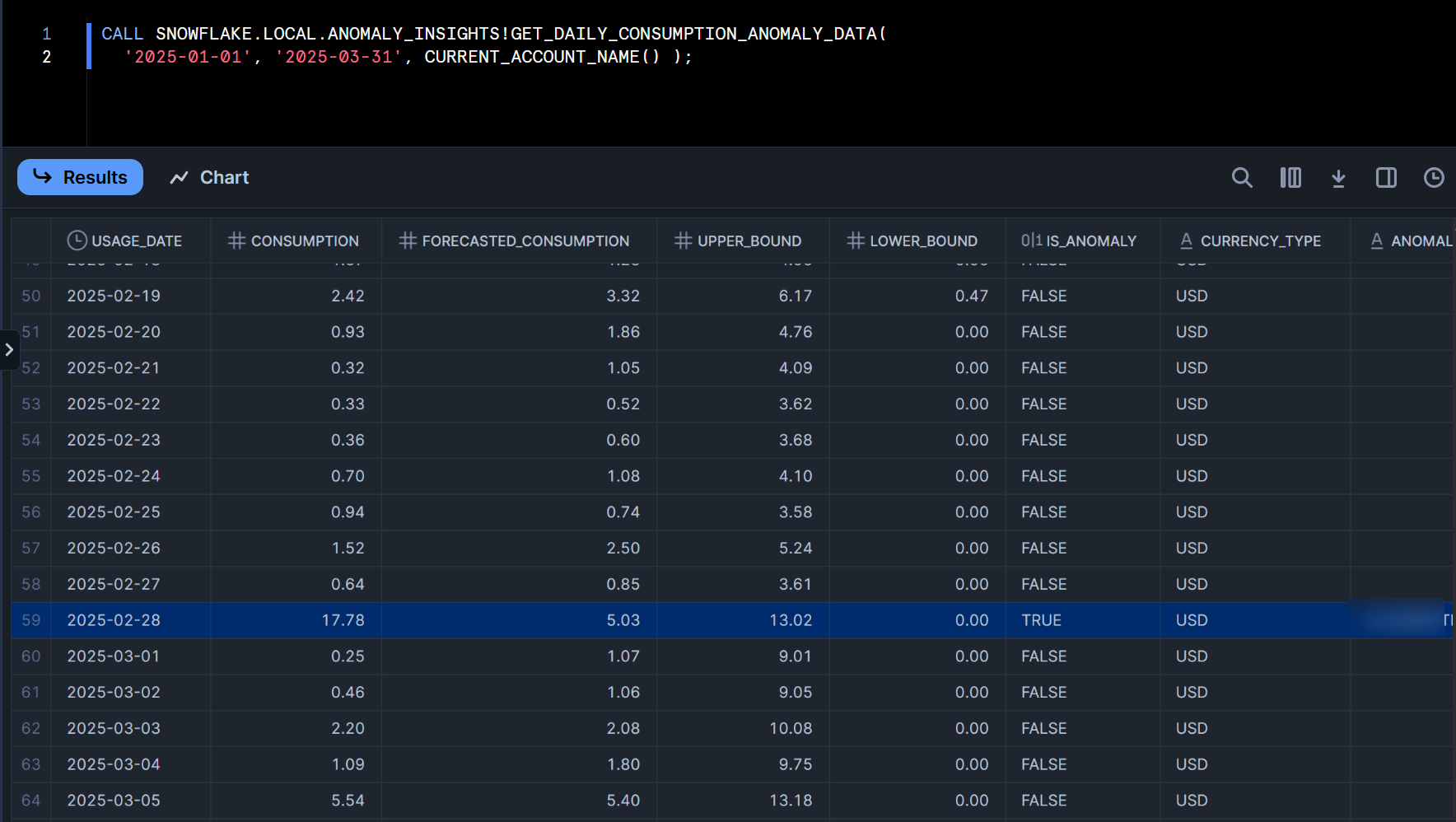Screen dimensions: 1456x822
Task: Expand the left sidebar chevron
Action: pyautogui.click(x=9, y=349)
